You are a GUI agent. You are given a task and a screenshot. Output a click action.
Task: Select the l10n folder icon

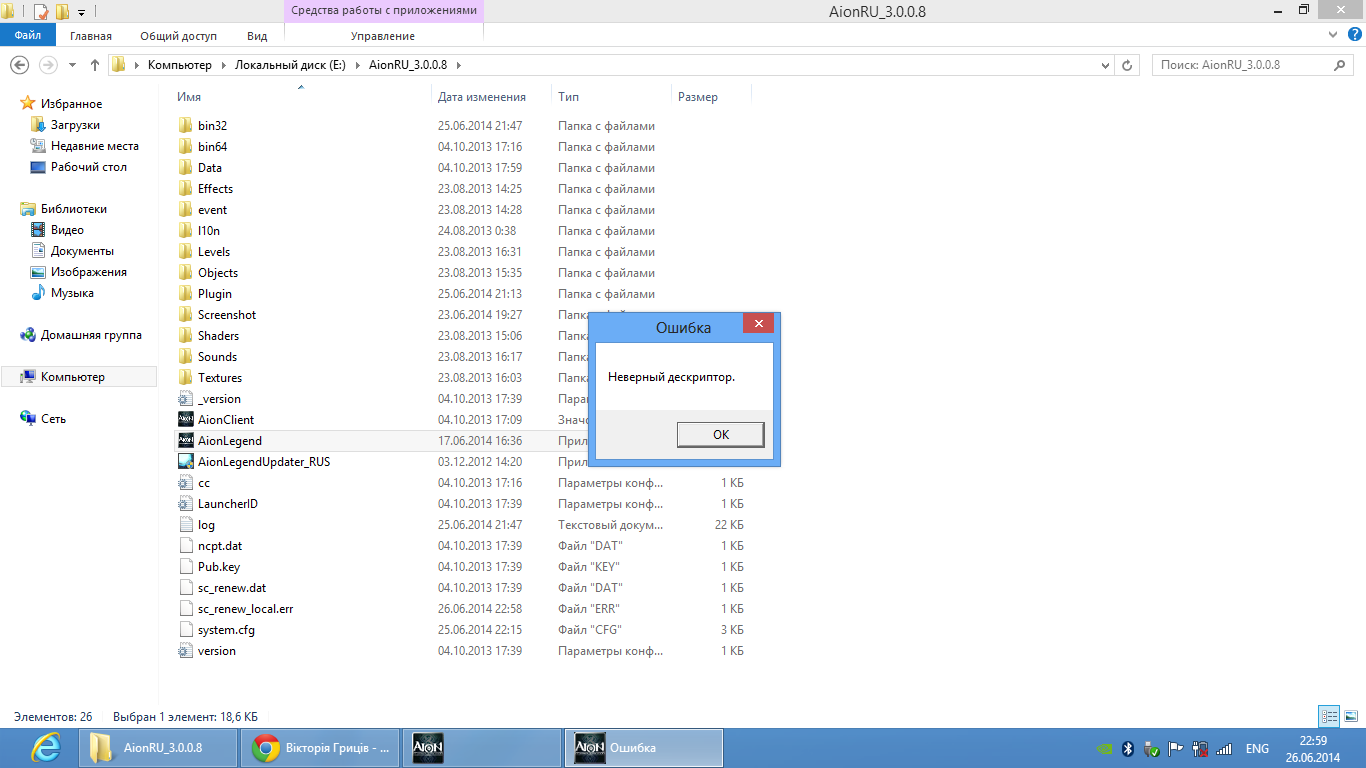click(185, 231)
